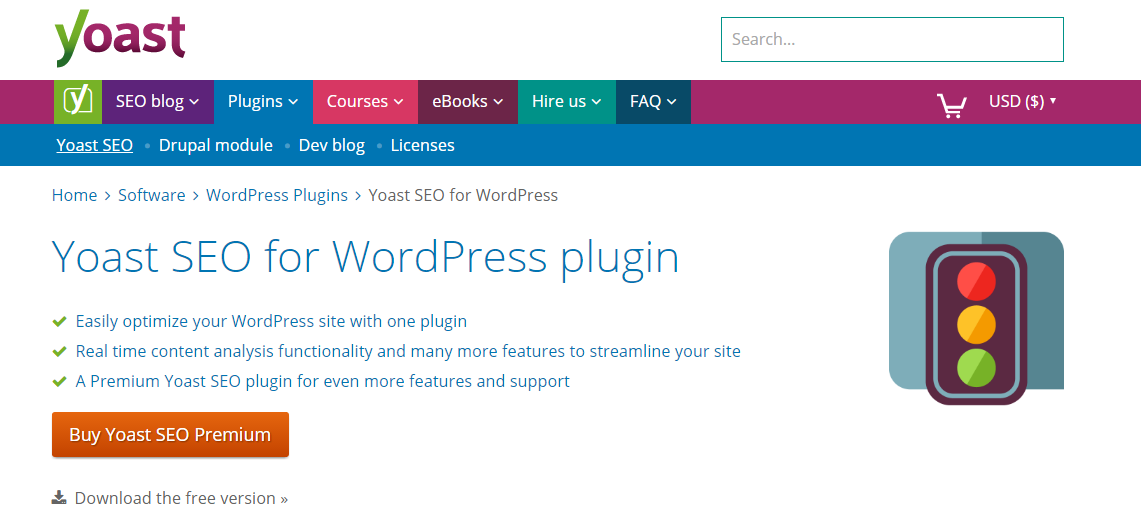The width and height of the screenshot is (1141, 516).
Task: Open the Licenses link
Action: click(422, 145)
